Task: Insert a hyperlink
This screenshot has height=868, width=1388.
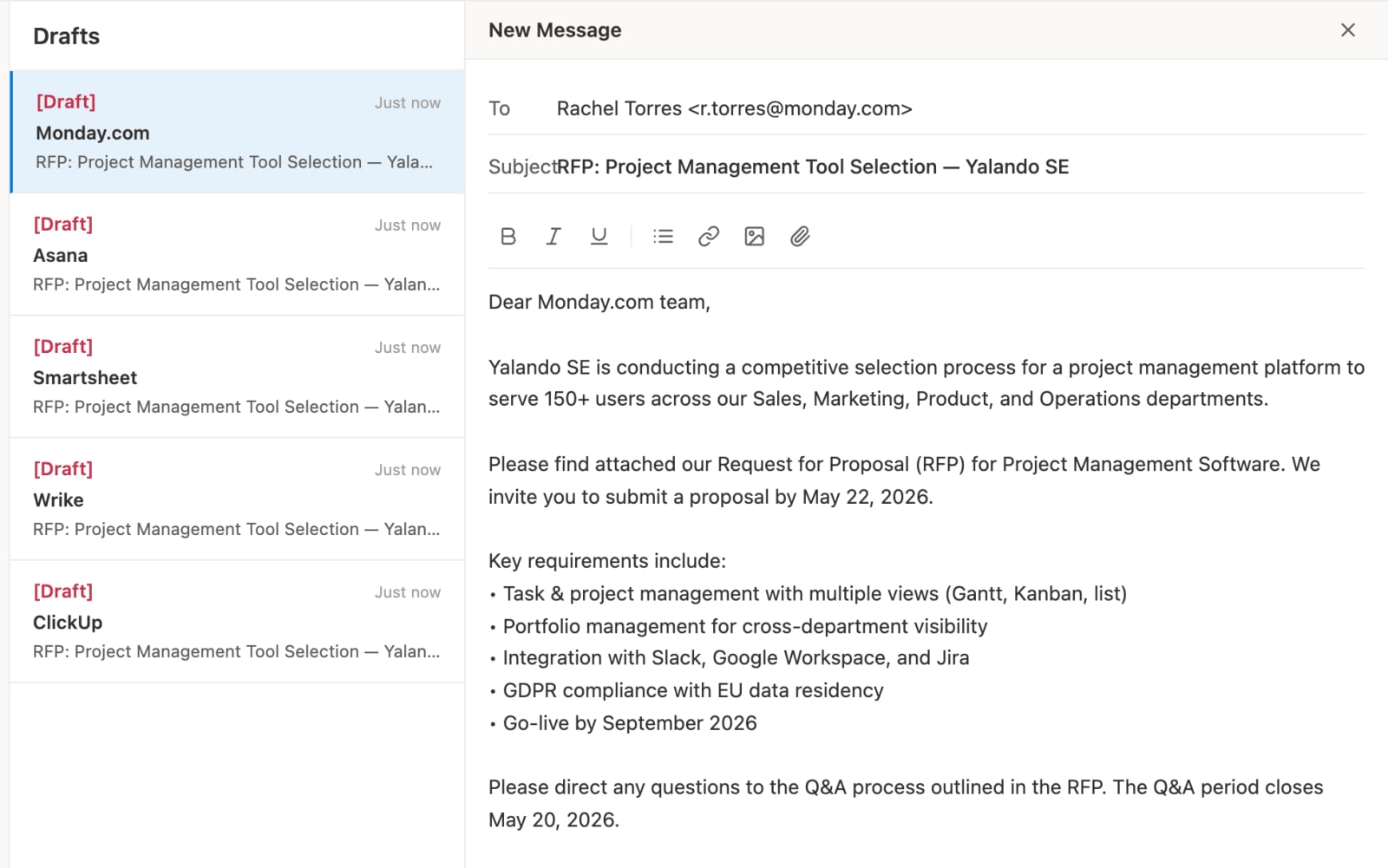Action: (x=709, y=236)
